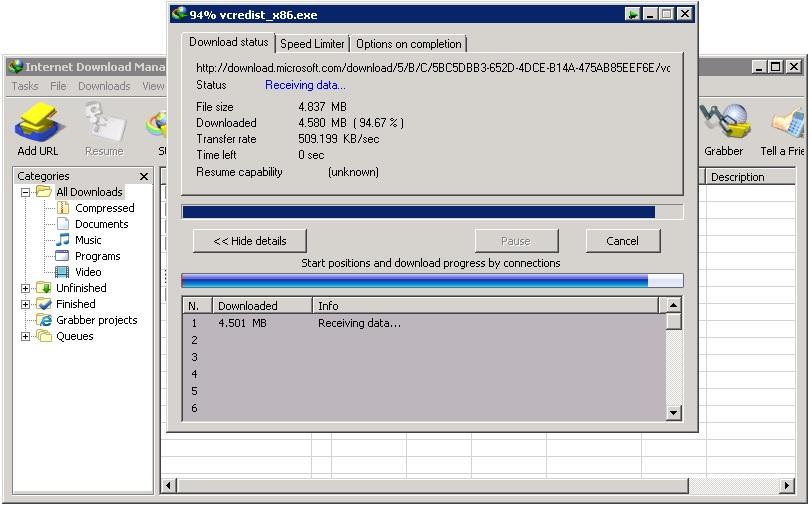Click the 'Receiving data...' status text
810x506 pixels.
click(305, 85)
